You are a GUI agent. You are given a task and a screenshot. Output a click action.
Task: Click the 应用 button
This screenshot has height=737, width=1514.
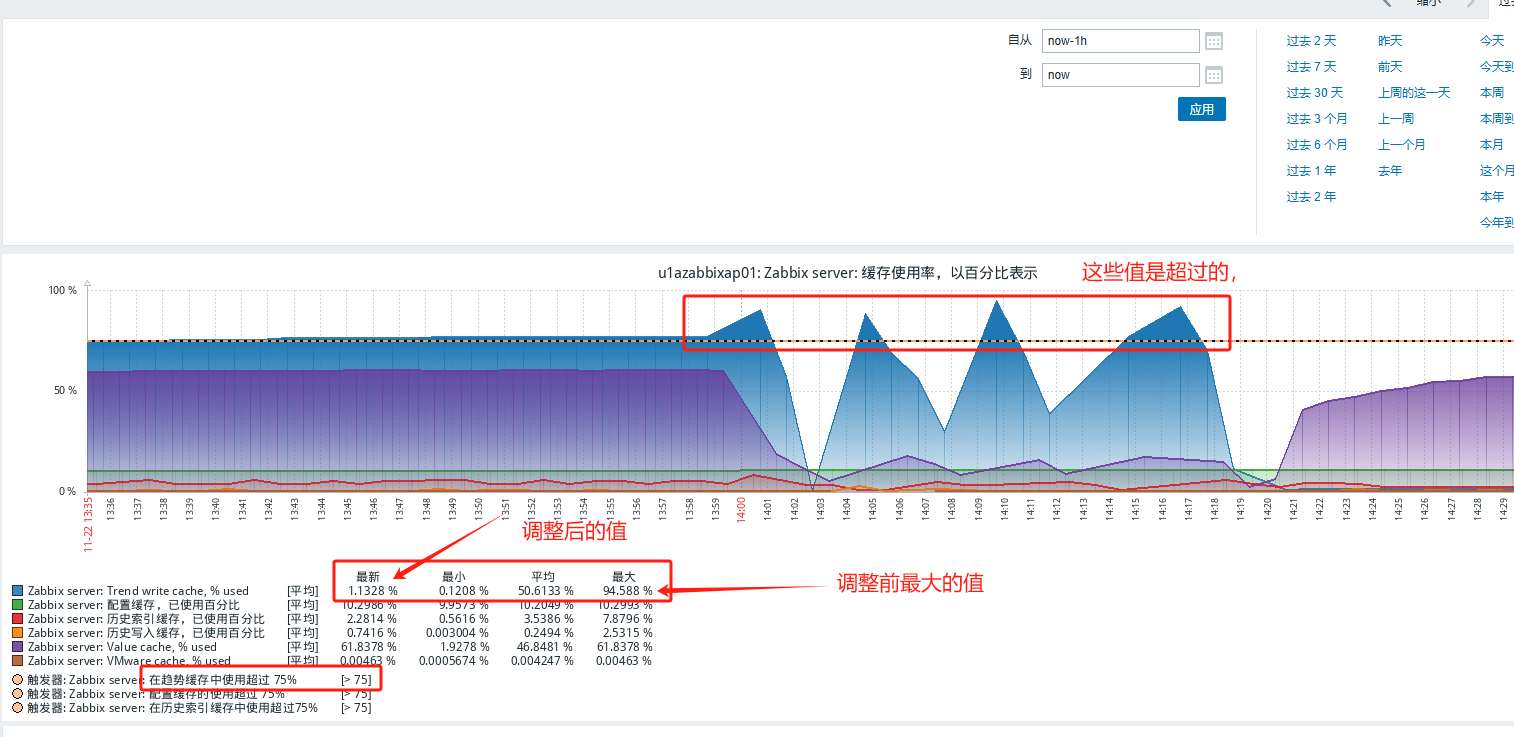point(1201,109)
